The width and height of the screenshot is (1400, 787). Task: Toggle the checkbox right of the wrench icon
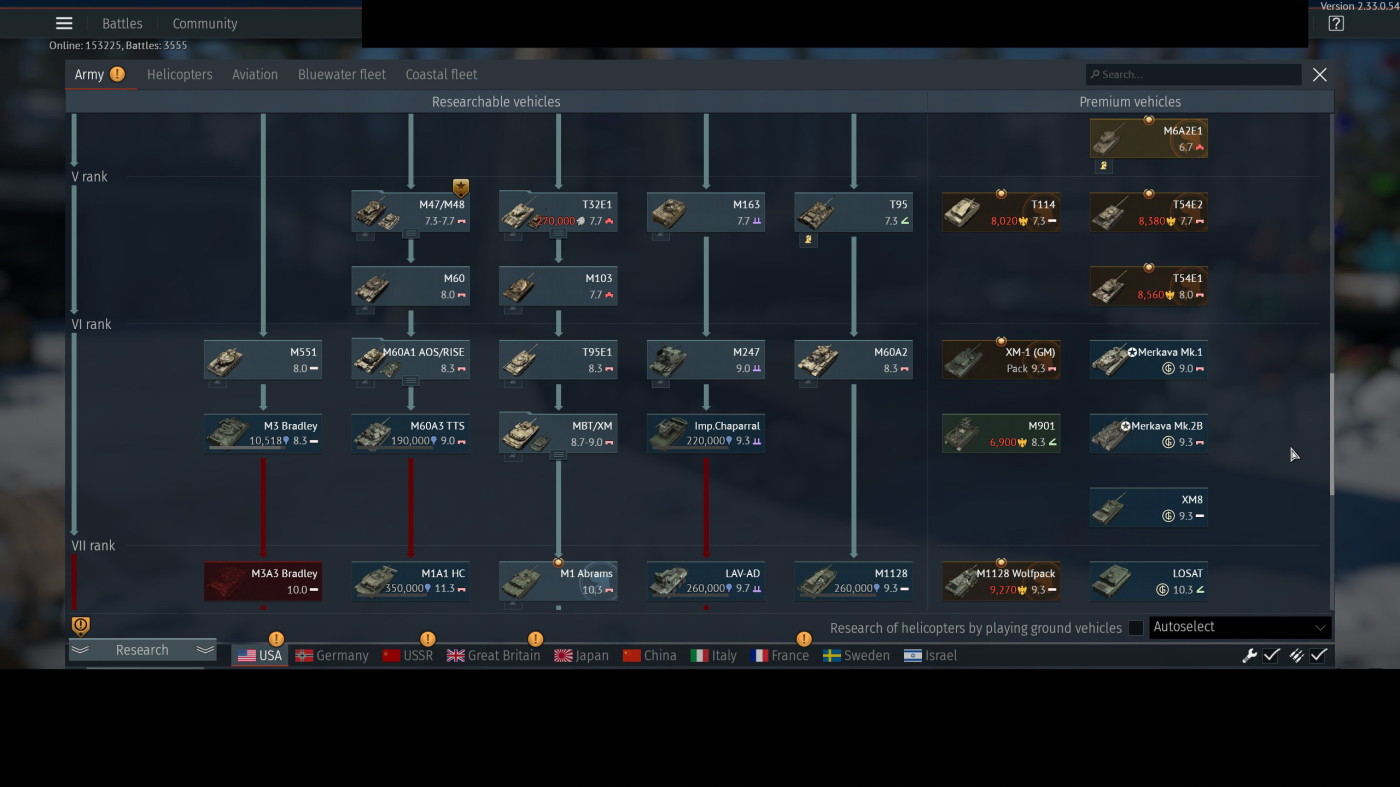pos(1272,655)
